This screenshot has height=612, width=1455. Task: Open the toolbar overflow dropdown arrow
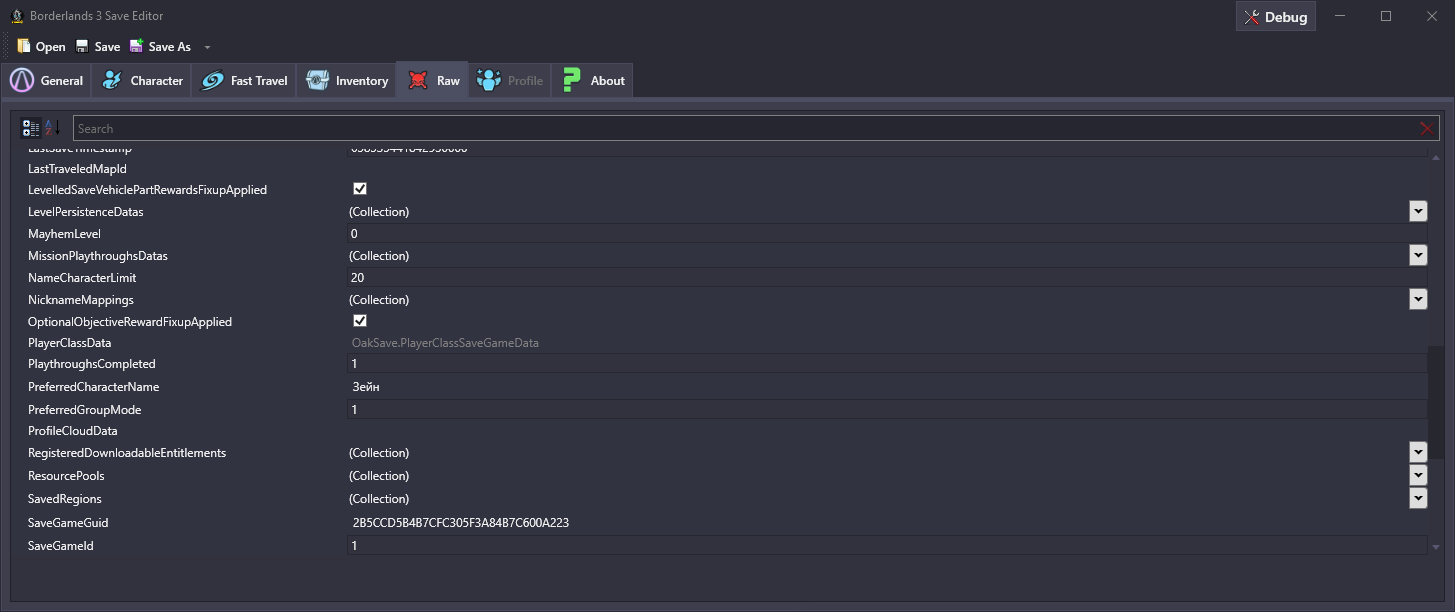click(207, 47)
